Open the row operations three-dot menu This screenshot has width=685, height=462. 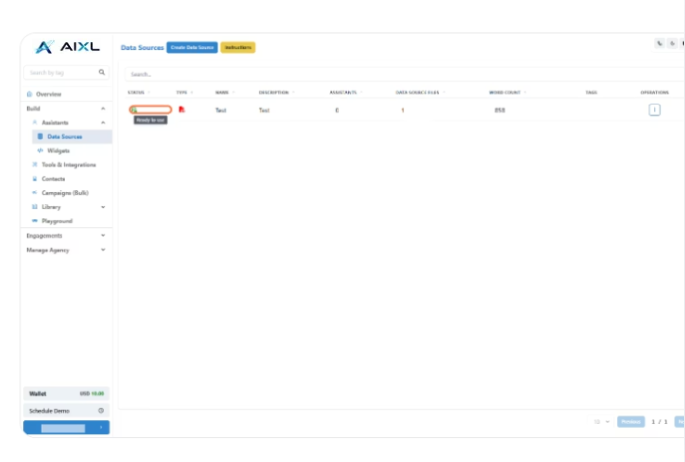(654, 110)
